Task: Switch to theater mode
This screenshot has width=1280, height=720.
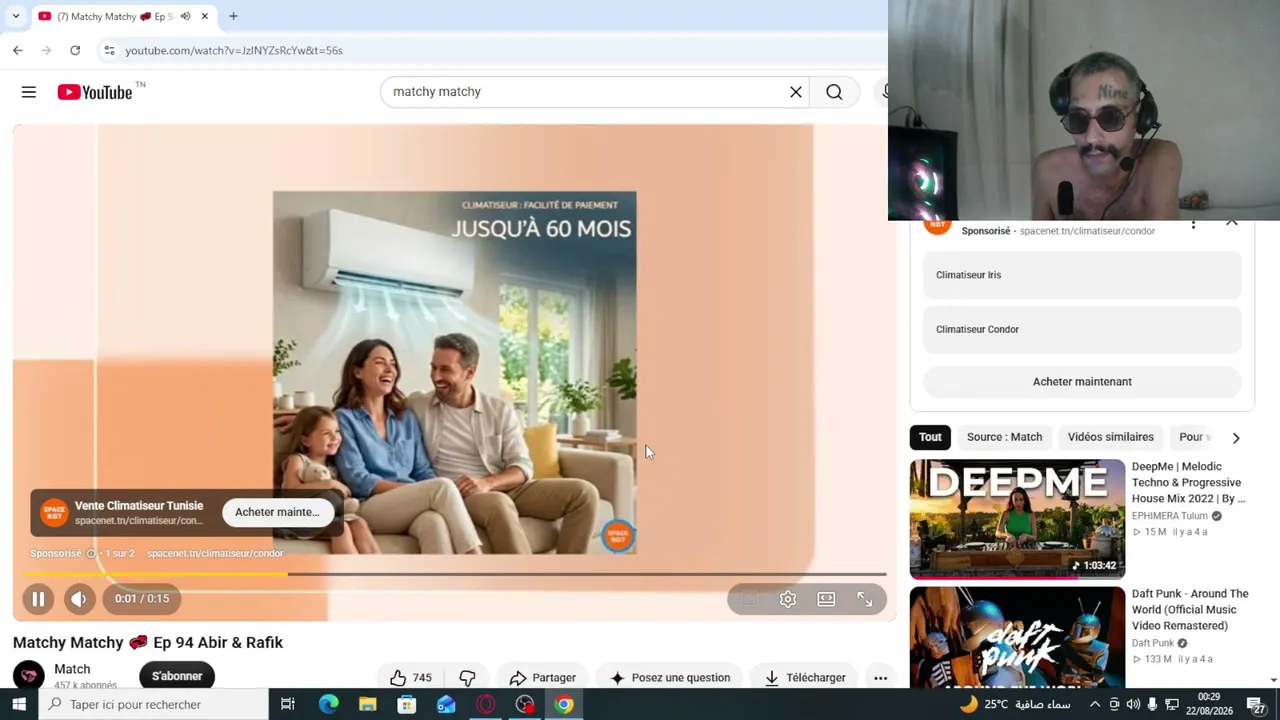Action: pos(826,599)
